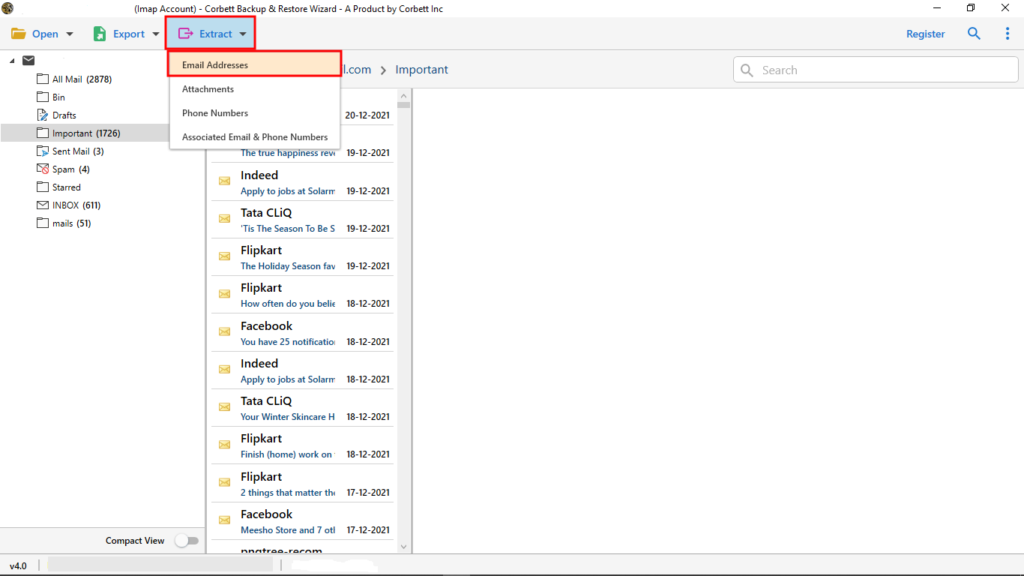Click envelope icon of Facebook 25 notifications email
This screenshot has width=1024, height=576.
click(x=225, y=332)
